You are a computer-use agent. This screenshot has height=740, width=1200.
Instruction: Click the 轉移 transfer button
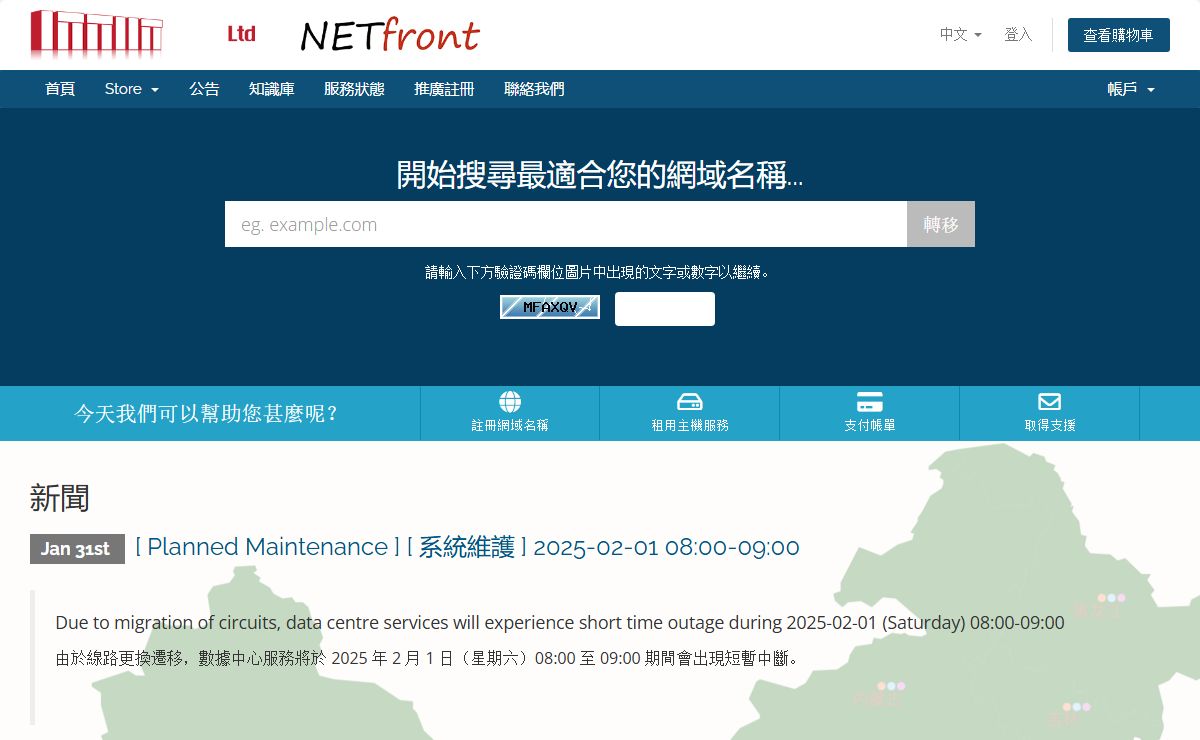(x=941, y=224)
